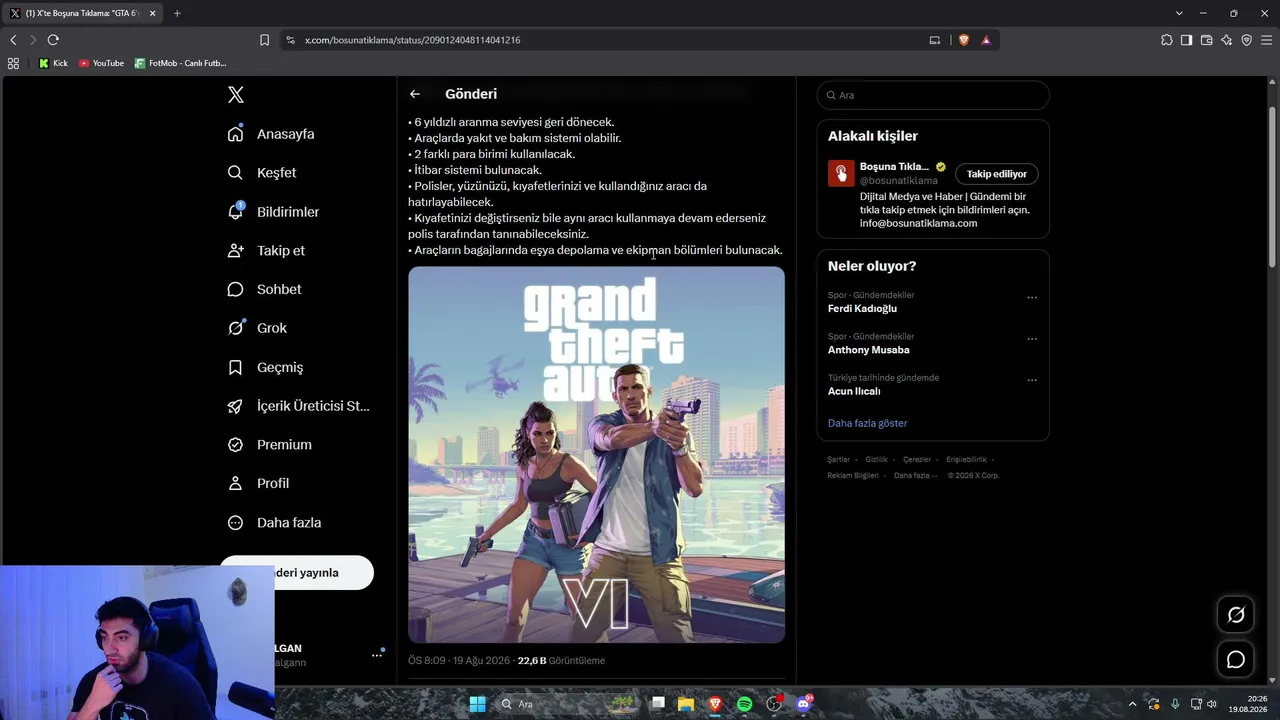Click the Takip ediliyor button
The image size is (1280, 720).
[997, 174]
